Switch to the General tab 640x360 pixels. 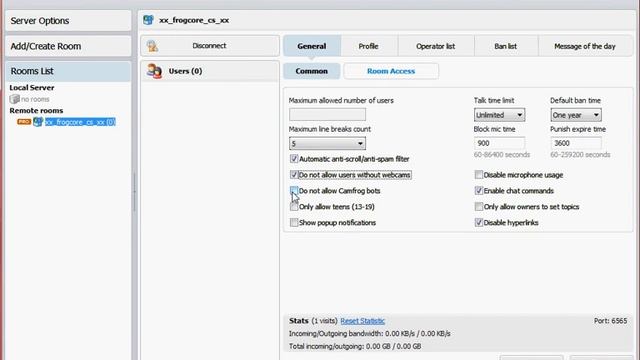click(312, 46)
